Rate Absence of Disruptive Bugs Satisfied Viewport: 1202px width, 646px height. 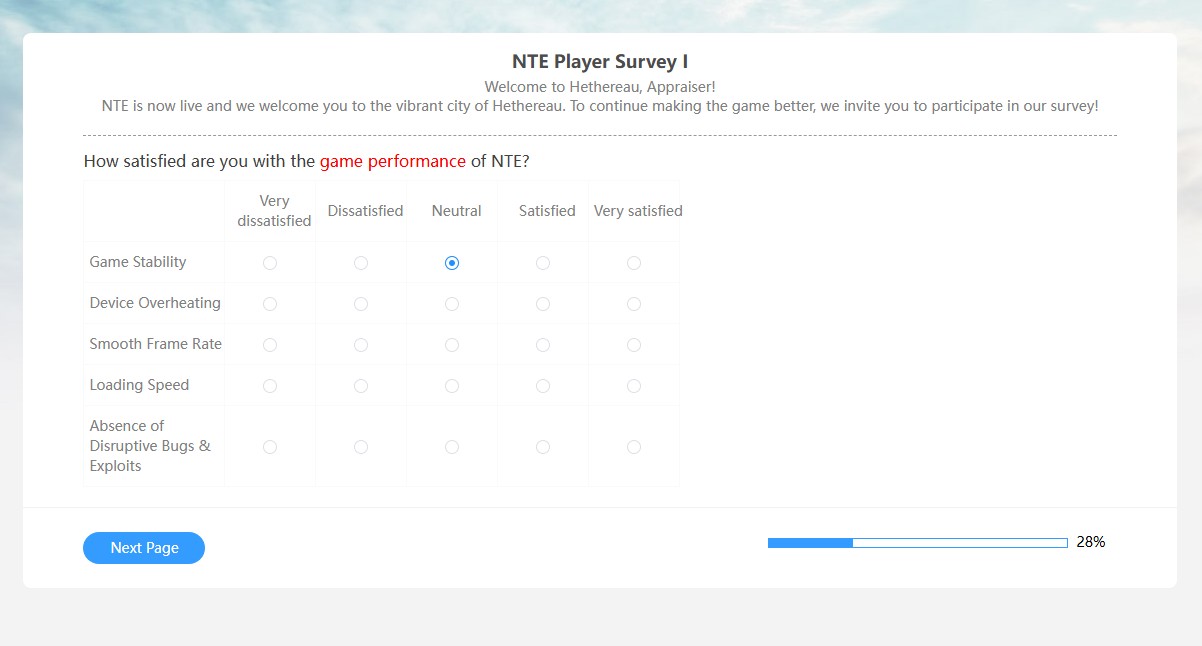click(x=543, y=447)
